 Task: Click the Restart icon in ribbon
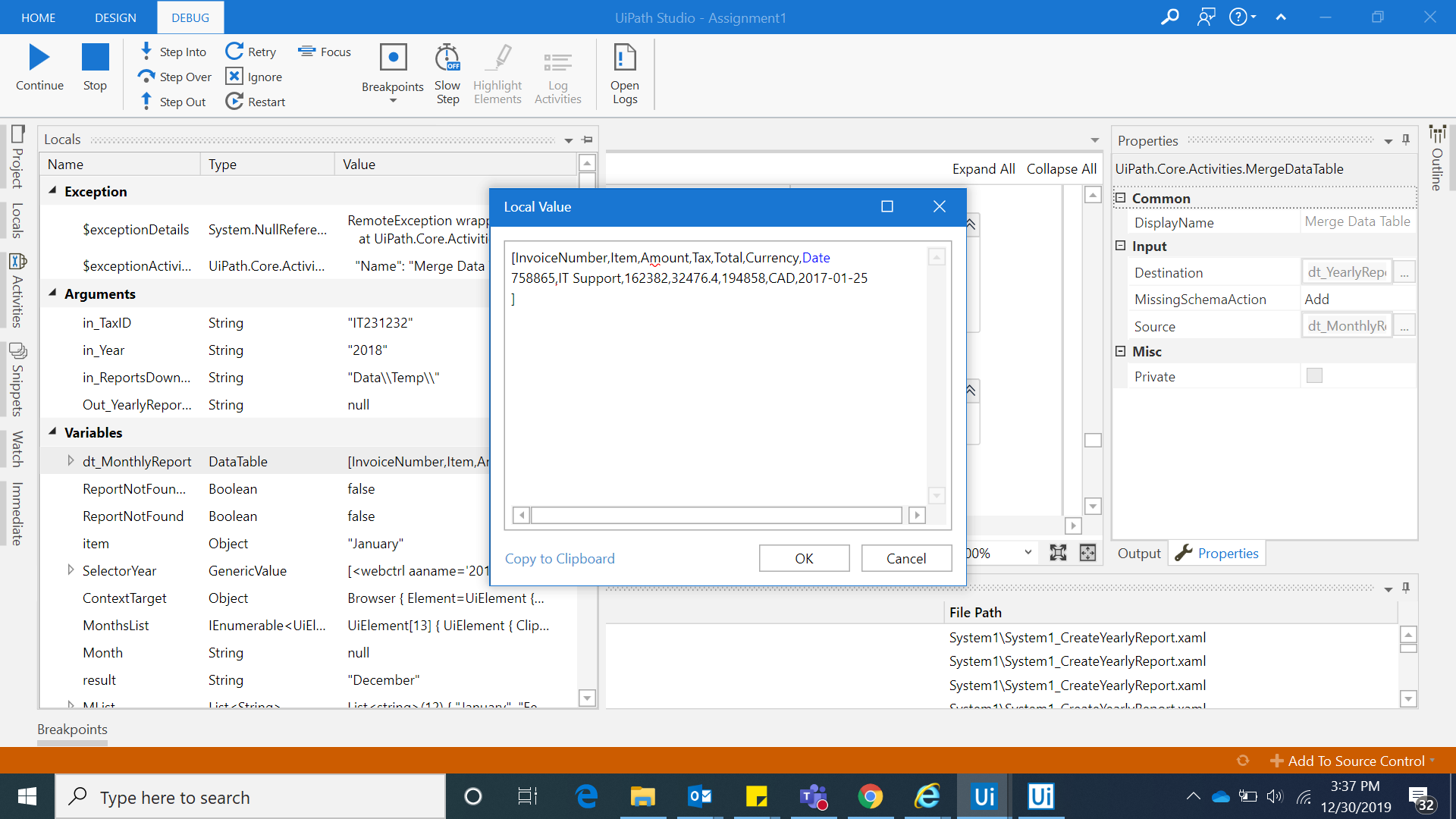pyautogui.click(x=234, y=101)
